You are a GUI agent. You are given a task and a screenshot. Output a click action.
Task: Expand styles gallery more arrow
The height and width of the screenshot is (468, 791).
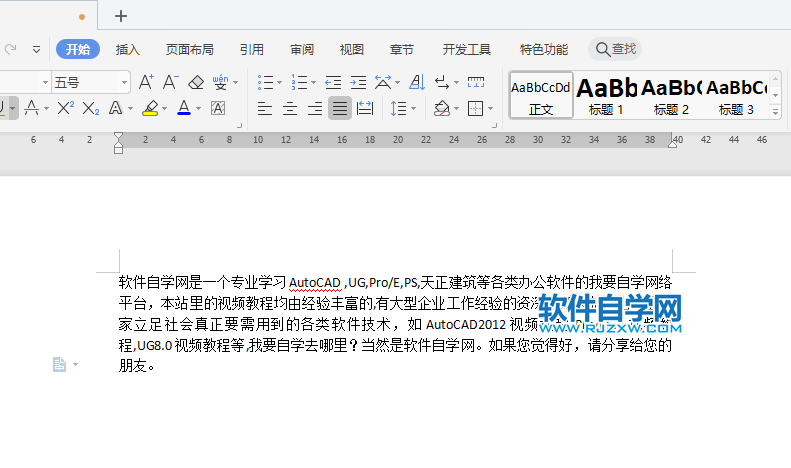[x=776, y=112]
